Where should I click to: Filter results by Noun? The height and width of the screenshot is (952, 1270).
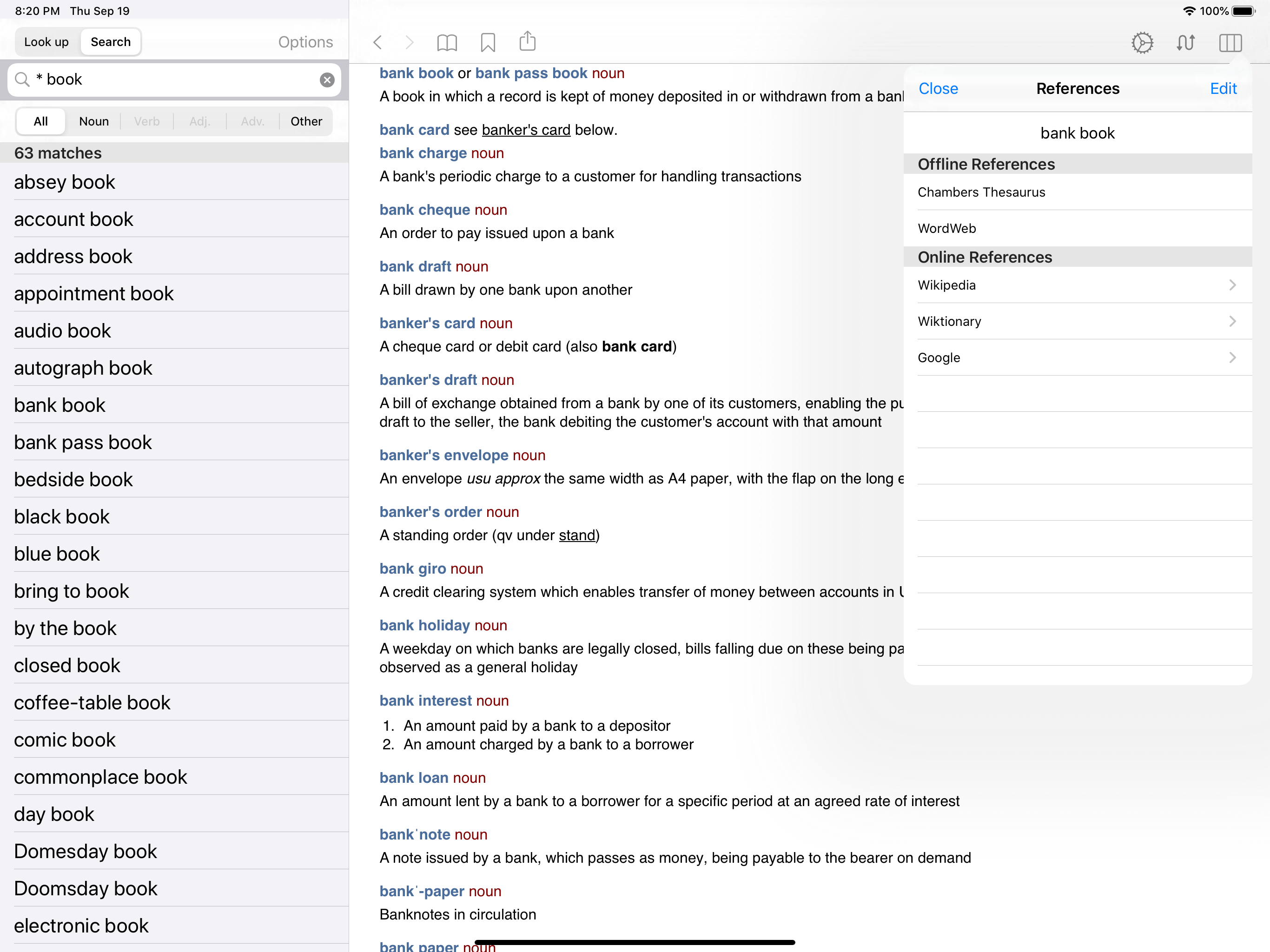pos(93,121)
